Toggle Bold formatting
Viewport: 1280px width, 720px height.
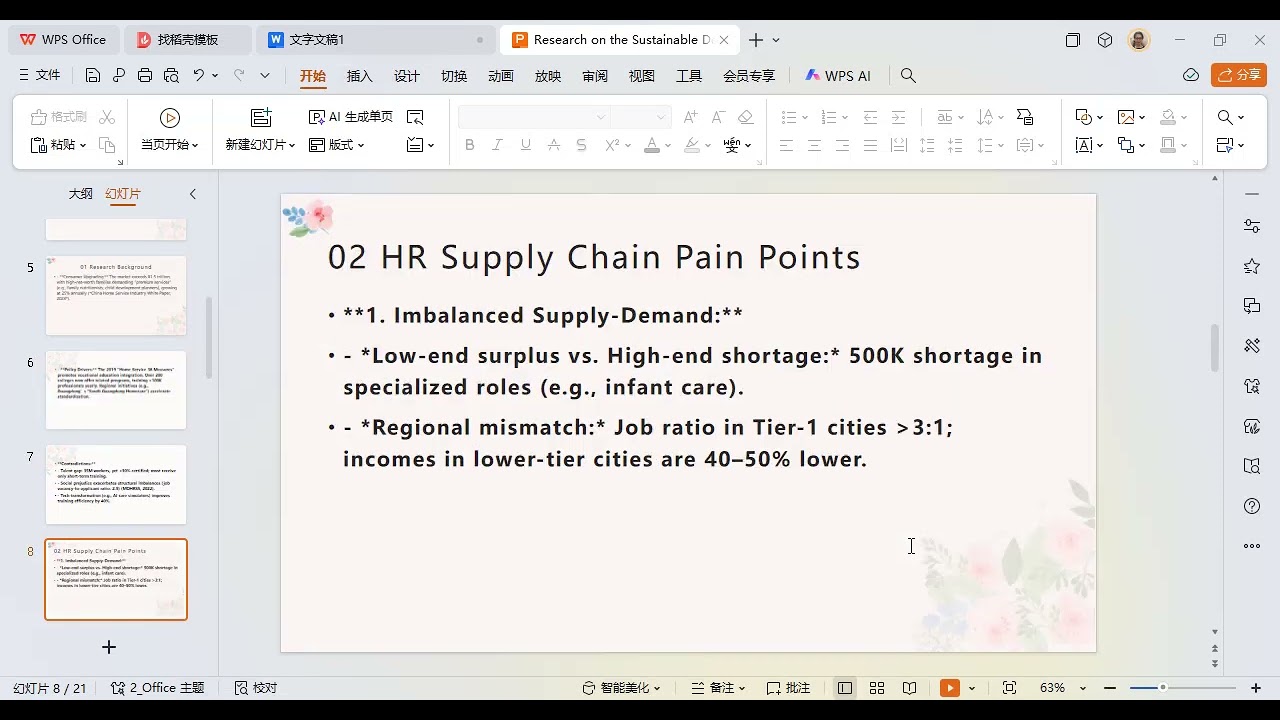coord(469,145)
